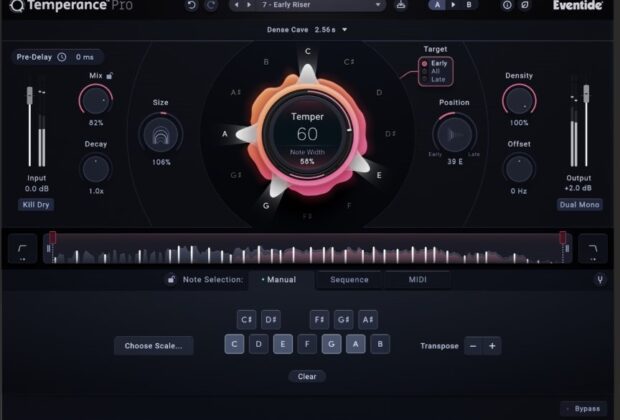Click the Eventide logo
Screen dimensions: 620x420
tap(578, 6)
